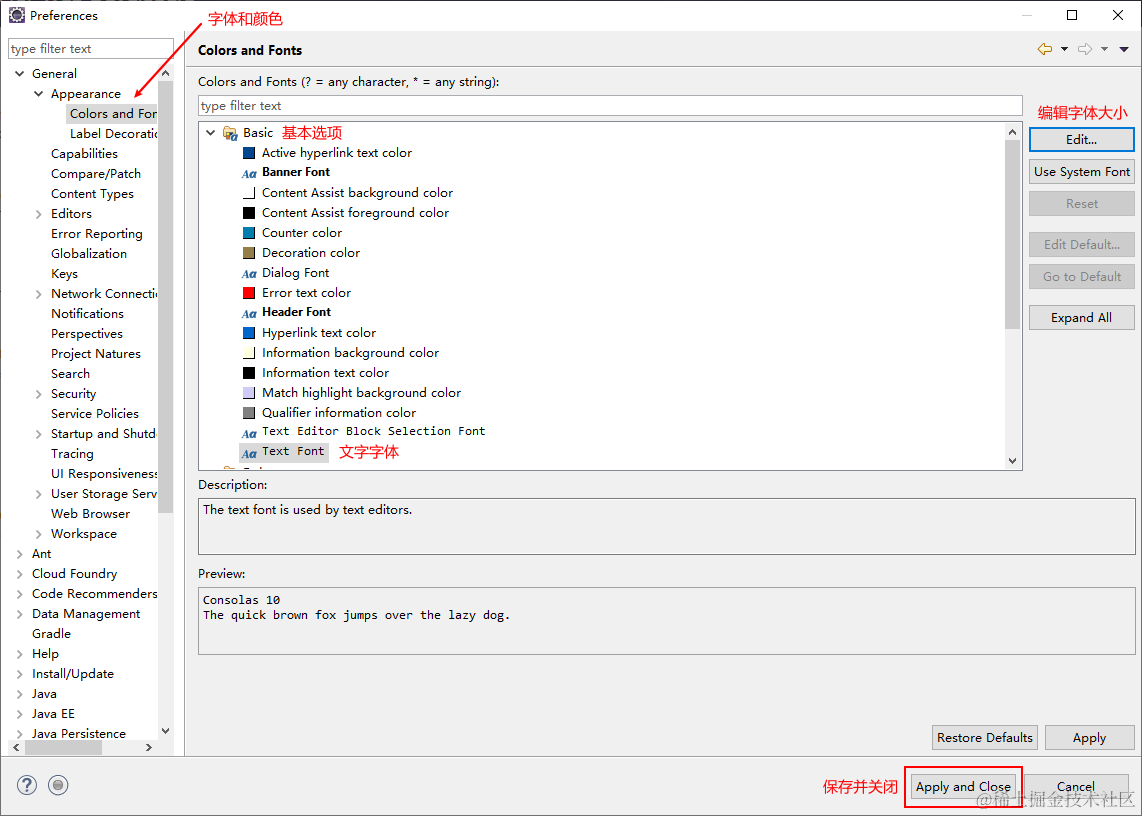Pick Information background color swatch
This screenshot has height=816, width=1142.
click(248, 353)
